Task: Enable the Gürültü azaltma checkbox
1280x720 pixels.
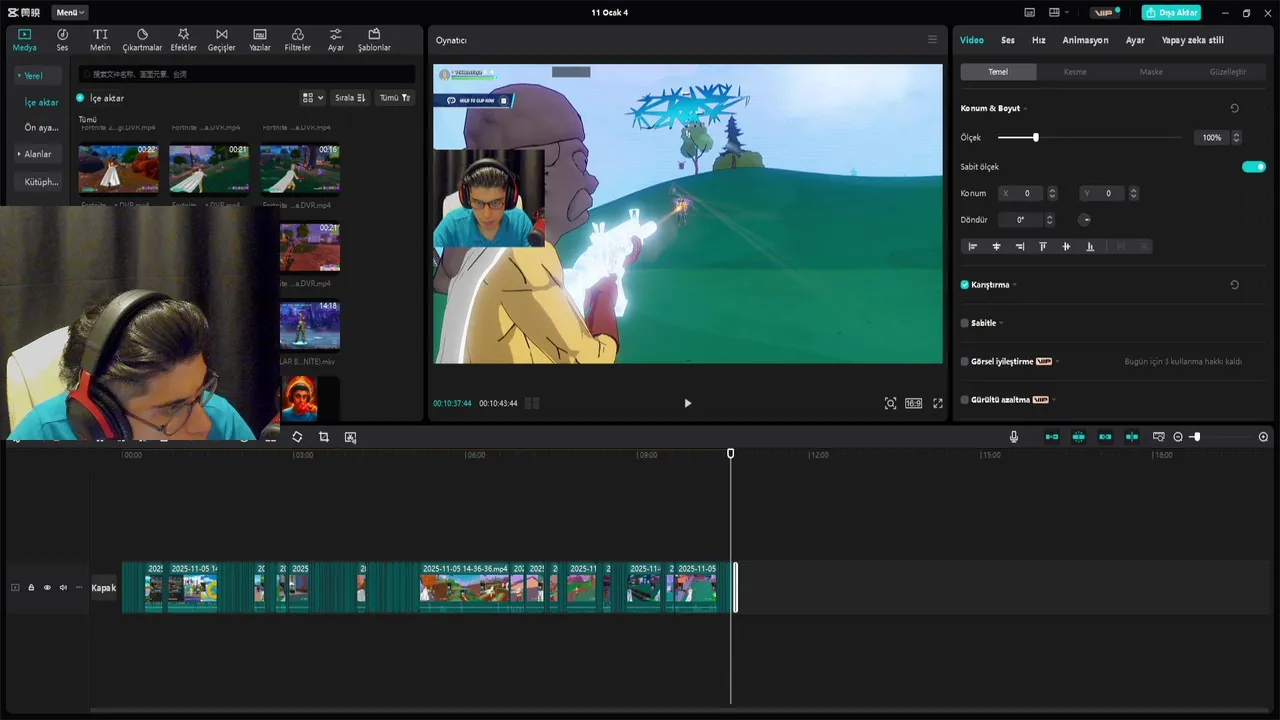Action: (965, 400)
